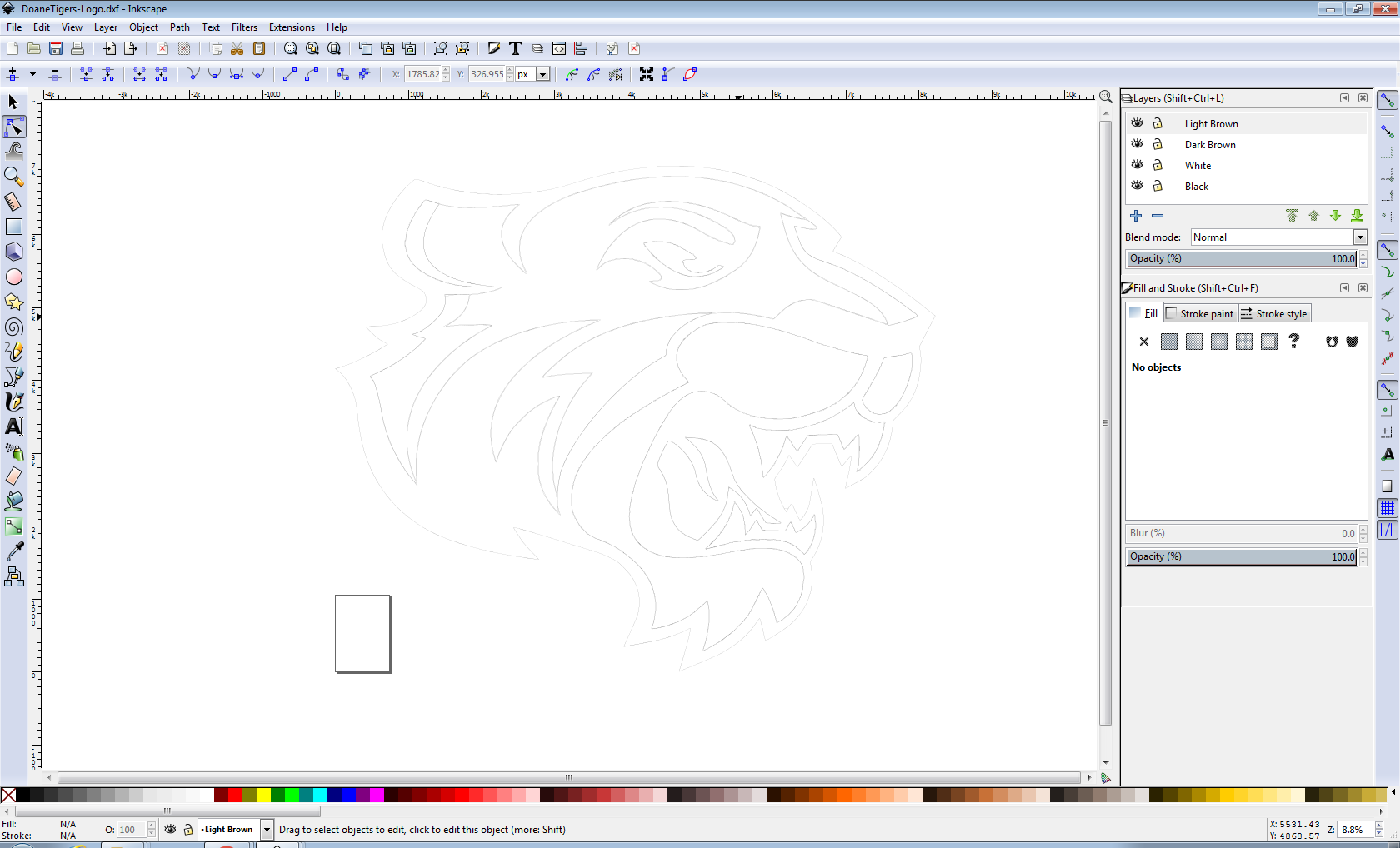The height and width of the screenshot is (848, 1400).
Task: Choose the Calligraphy tool
Action: tap(14, 402)
